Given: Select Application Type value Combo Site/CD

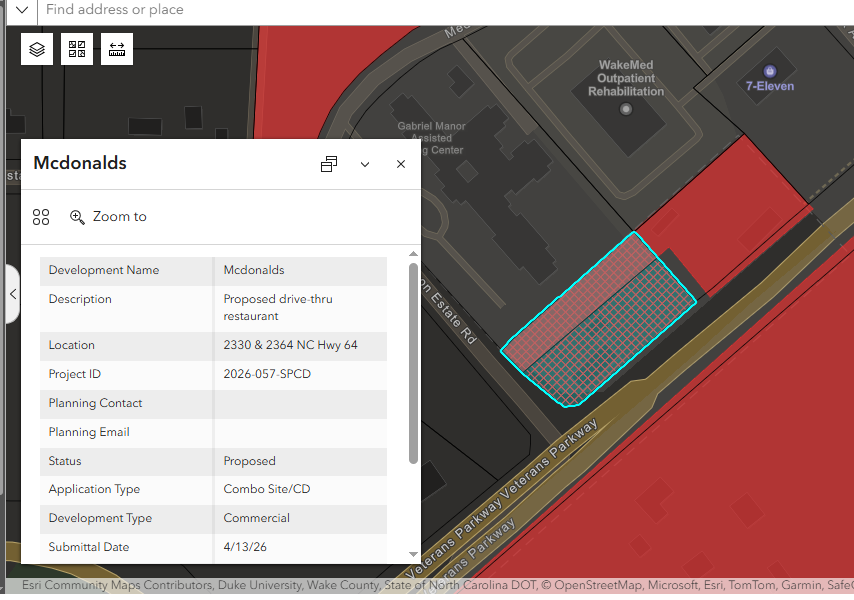Looking at the screenshot, I should tap(267, 489).
